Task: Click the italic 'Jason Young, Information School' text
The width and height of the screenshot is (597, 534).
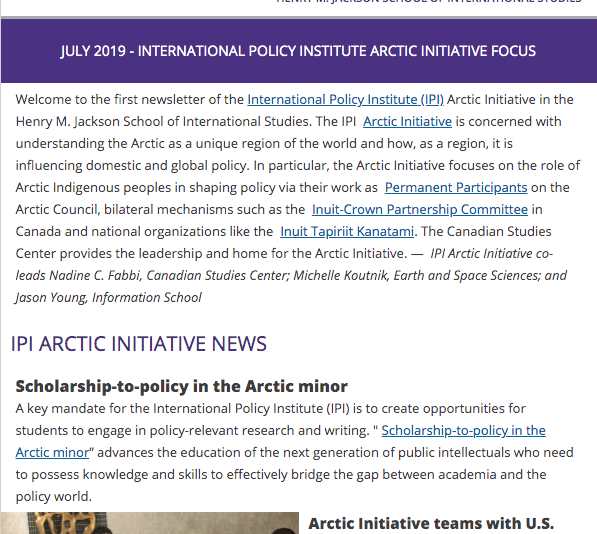Action: click(x=109, y=298)
